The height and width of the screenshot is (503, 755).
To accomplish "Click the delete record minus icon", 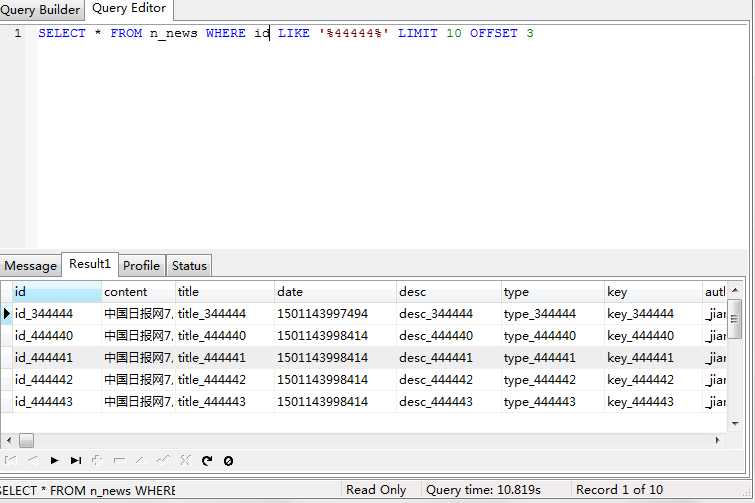I will (x=118, y=460).
